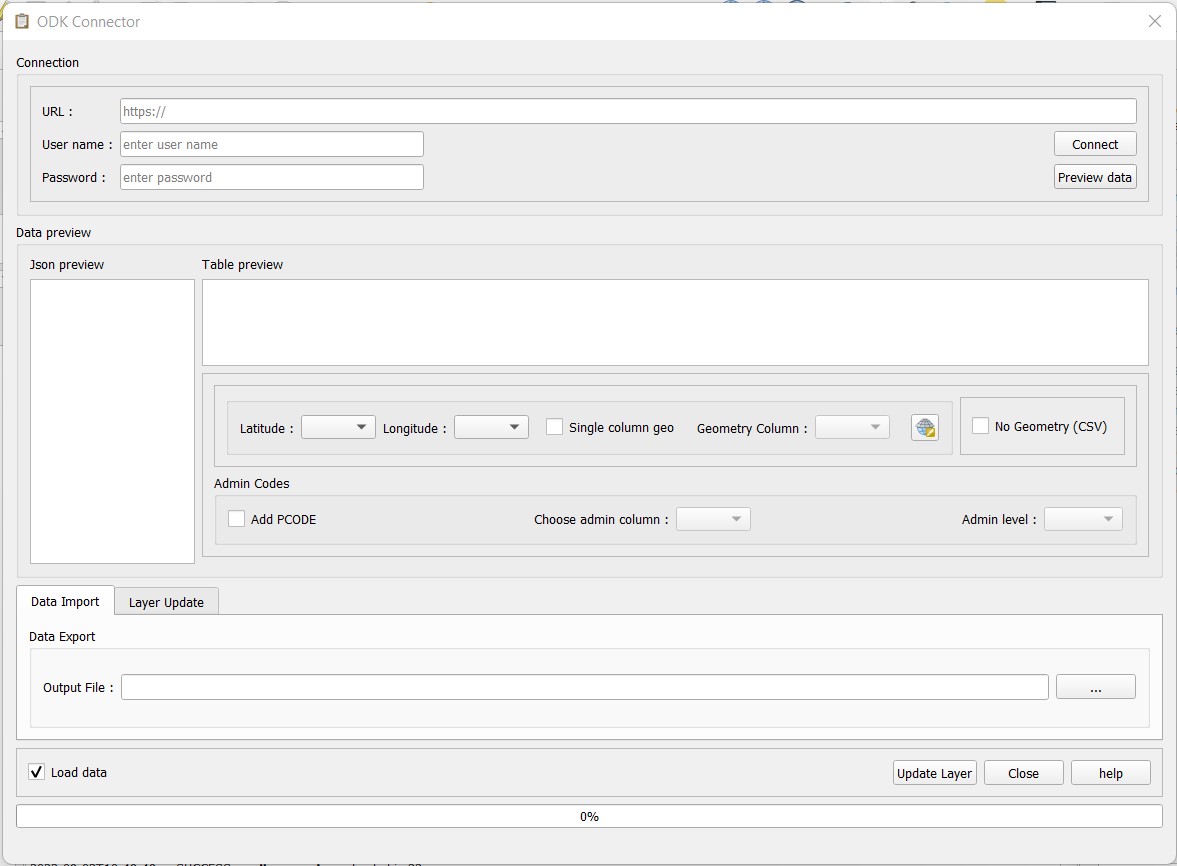
Task: Open help for ODK Connector
Action: coord(1110,773)
